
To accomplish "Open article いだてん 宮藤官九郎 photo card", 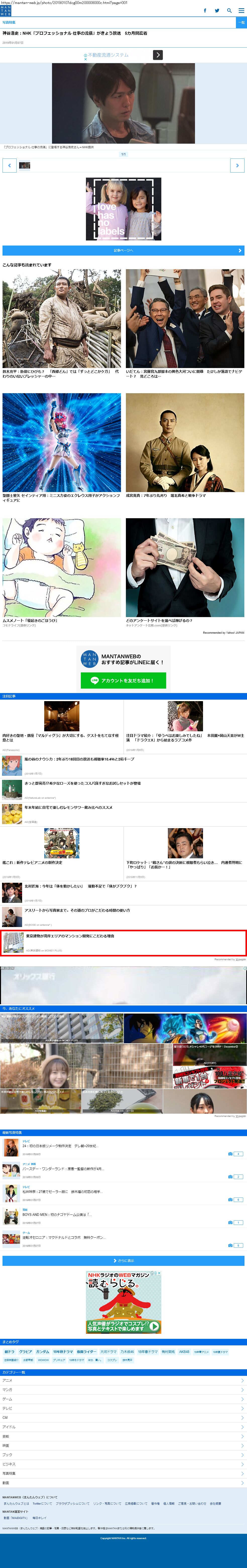I will click(185, 324).
